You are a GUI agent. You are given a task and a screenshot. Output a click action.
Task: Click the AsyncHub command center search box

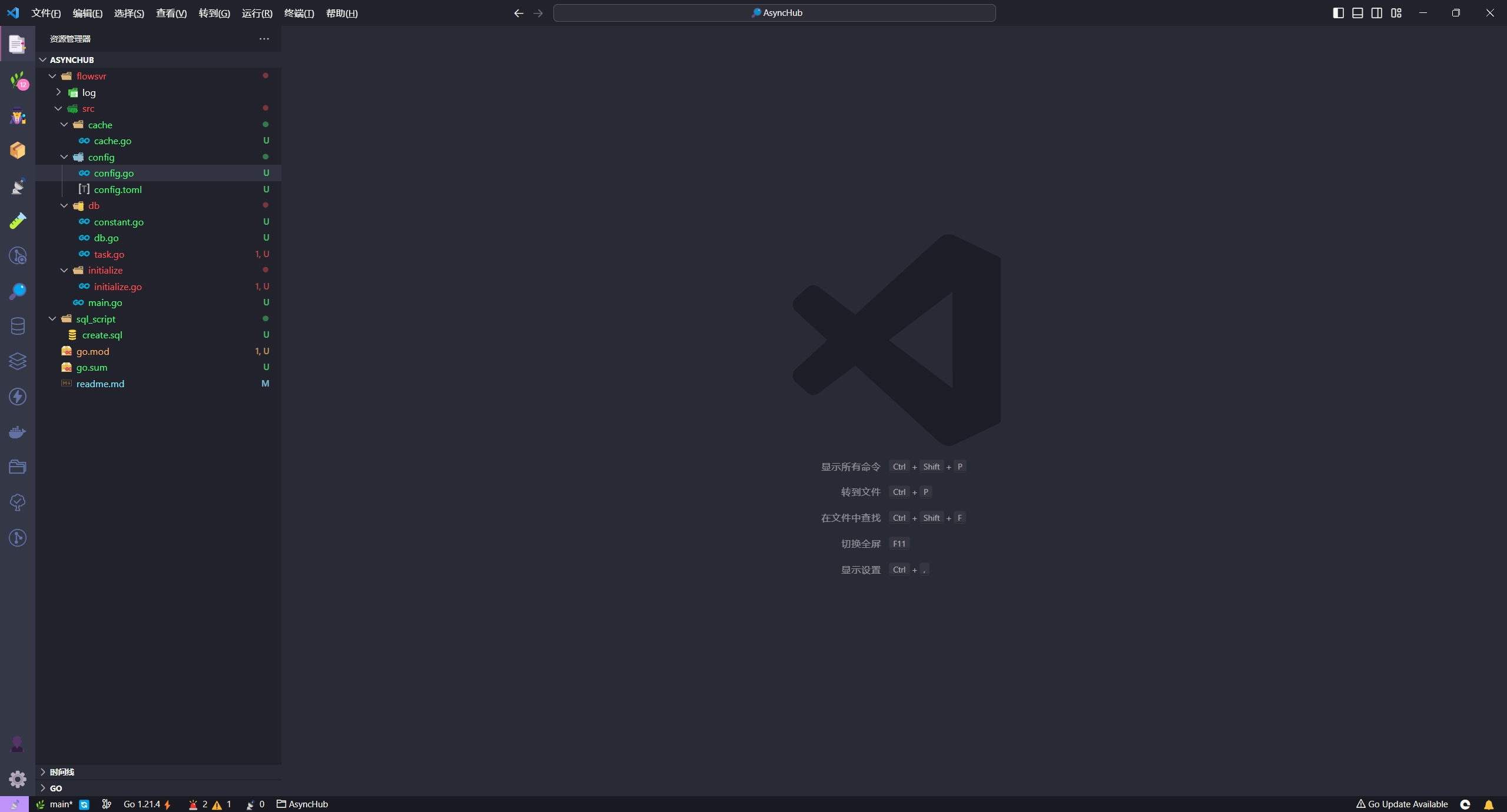pyautogui.click(x=774, y=13)
